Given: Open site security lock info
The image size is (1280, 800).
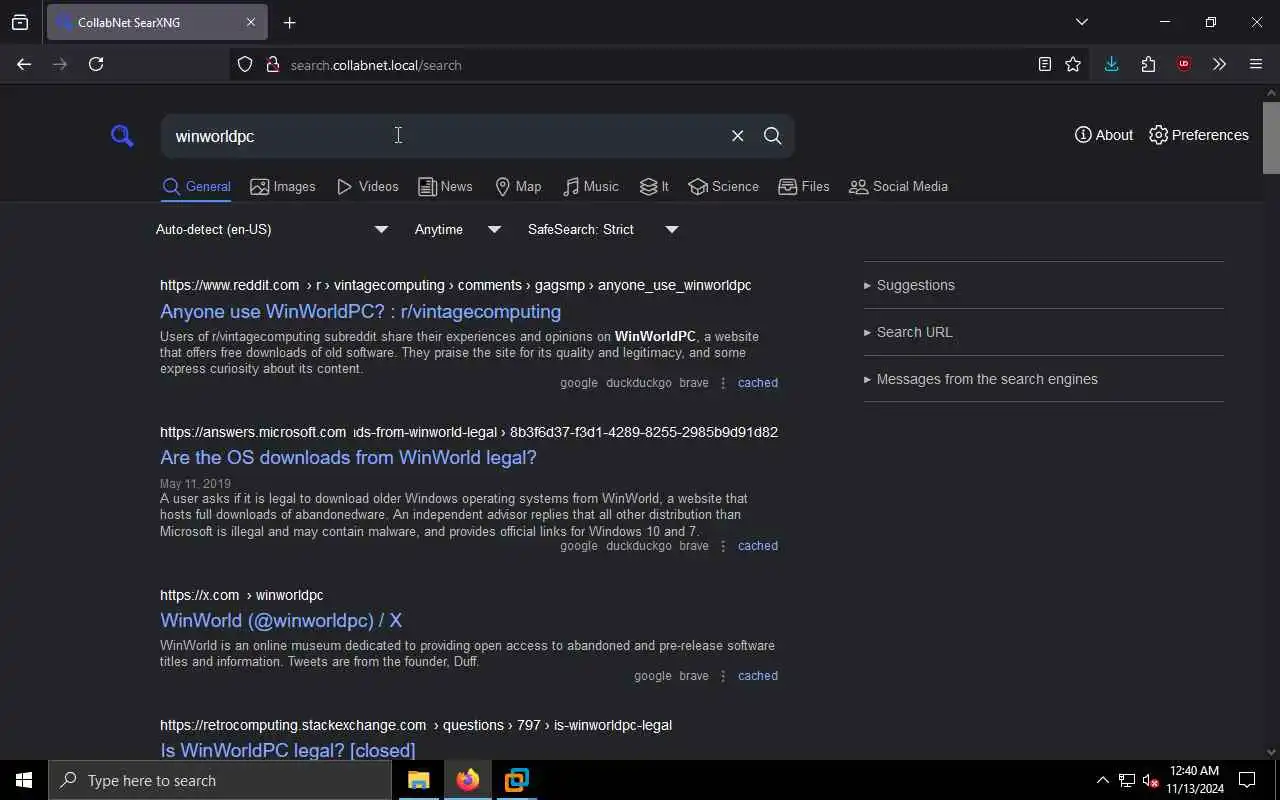Looking at the screenshot, I should [272, 65].
